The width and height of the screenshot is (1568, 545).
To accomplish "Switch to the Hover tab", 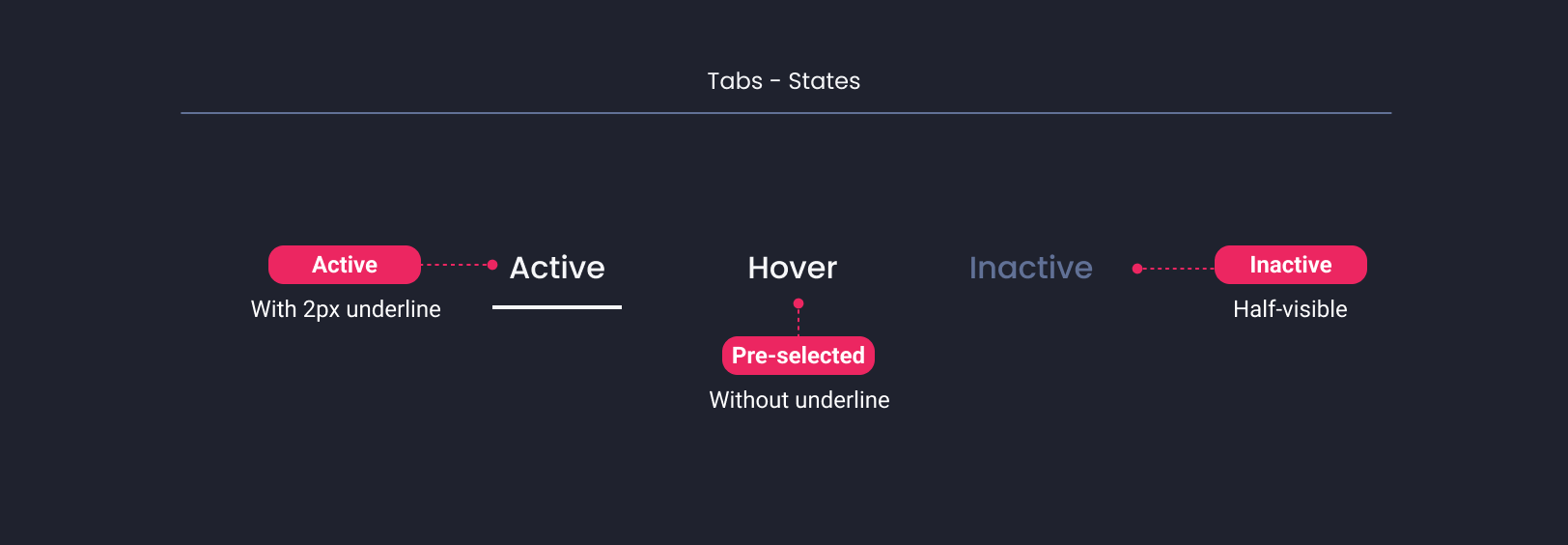I will tap(793, 268).
